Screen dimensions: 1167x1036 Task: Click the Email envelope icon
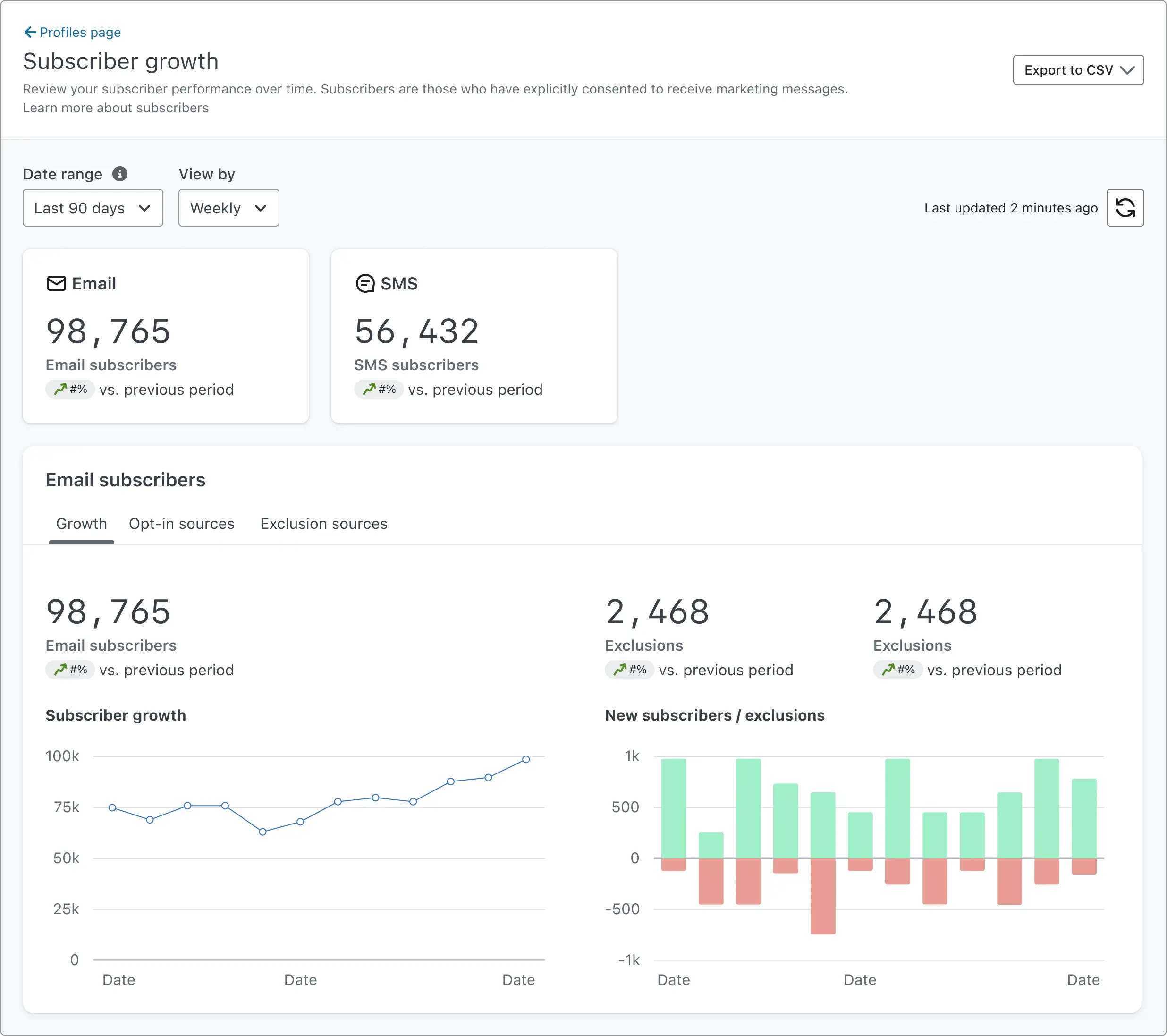pos(56,283)
